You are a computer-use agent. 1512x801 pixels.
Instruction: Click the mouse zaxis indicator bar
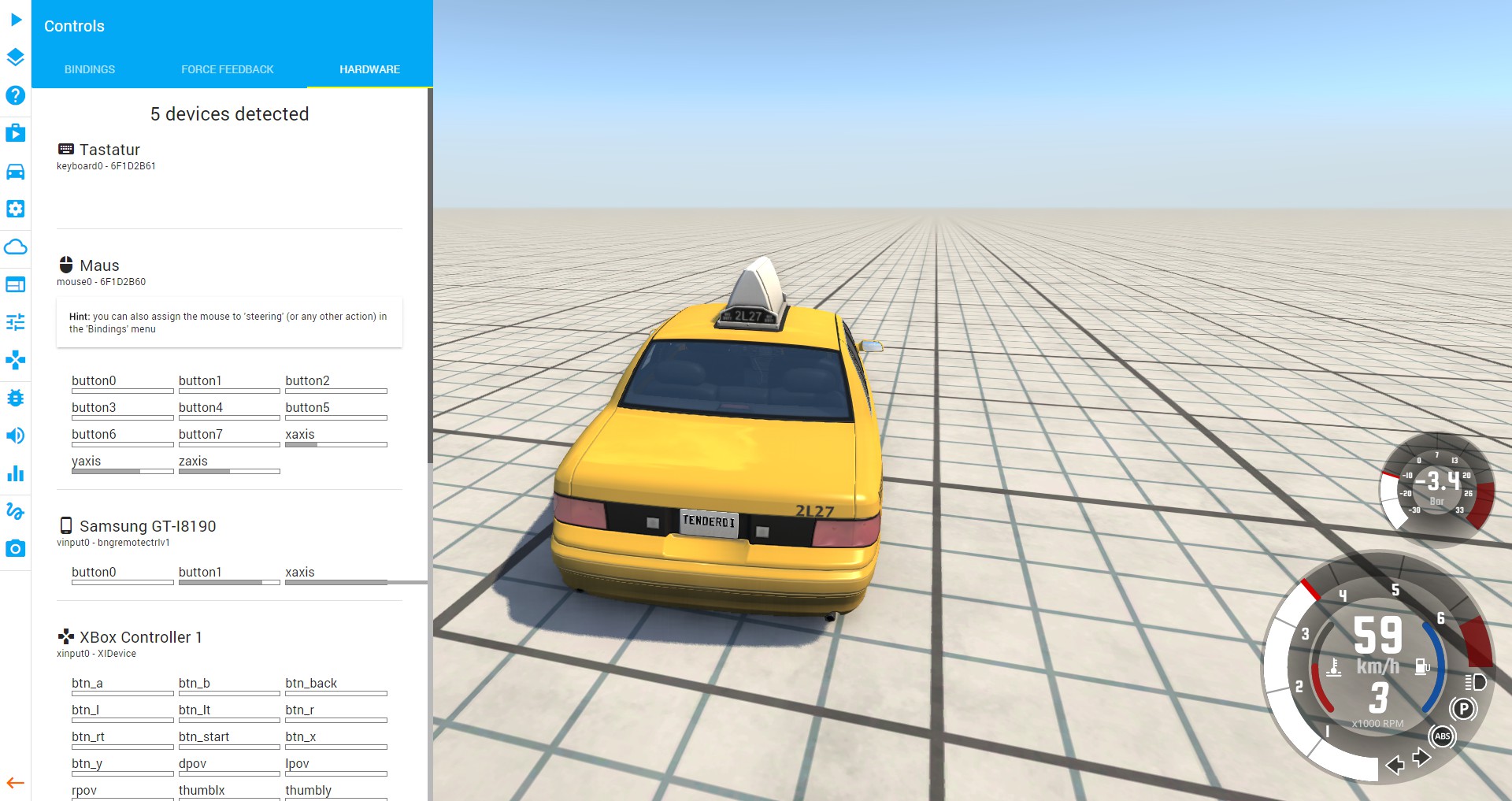(x=229, y=472)
